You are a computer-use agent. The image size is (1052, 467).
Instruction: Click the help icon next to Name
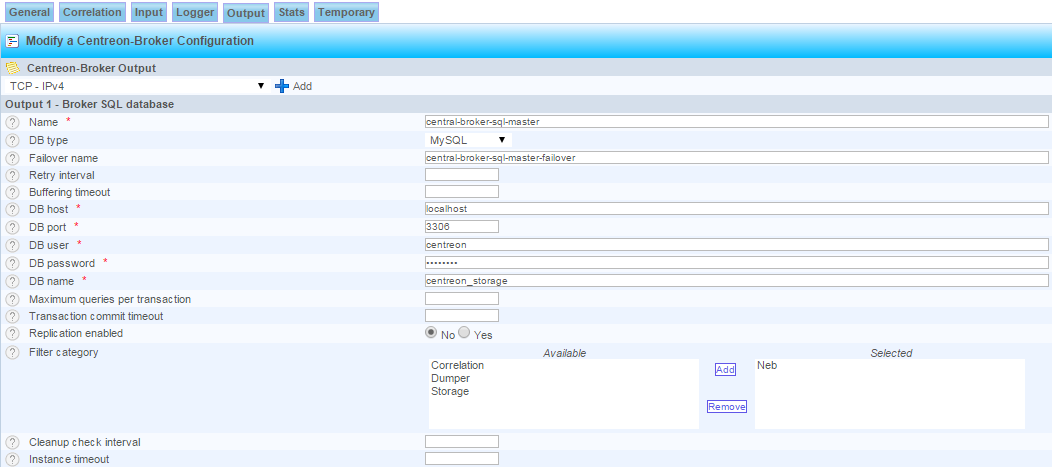pos(12,122)
